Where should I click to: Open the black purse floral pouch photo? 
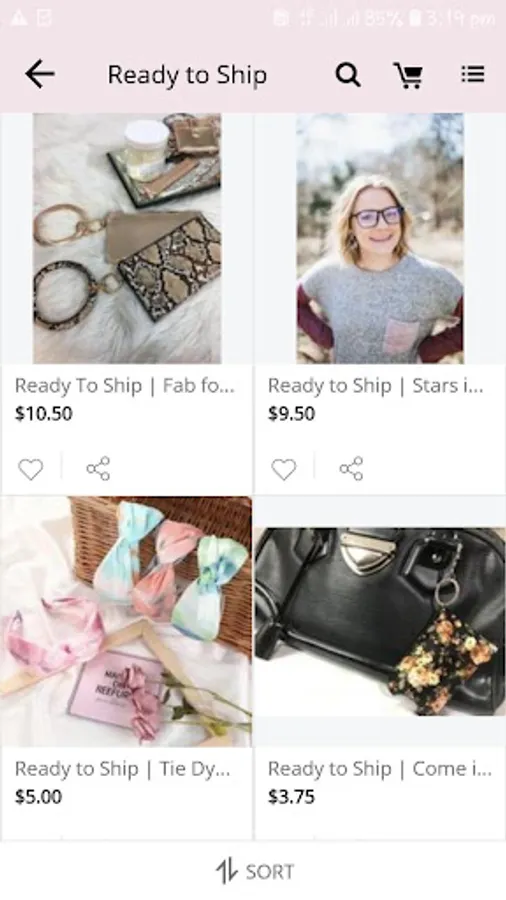(x=380, y=622)
